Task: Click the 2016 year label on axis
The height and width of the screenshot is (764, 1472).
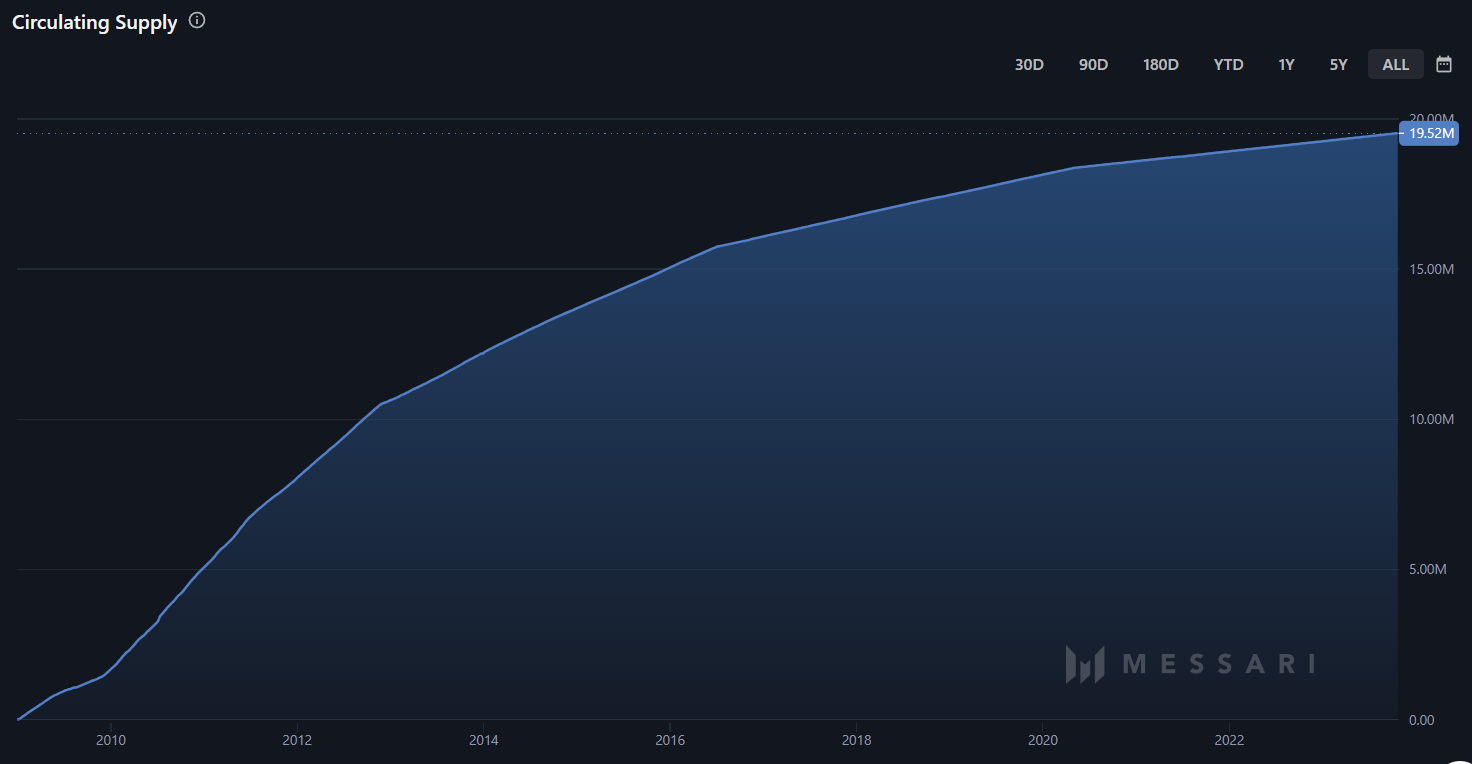Action: click(x=670, y=740)
